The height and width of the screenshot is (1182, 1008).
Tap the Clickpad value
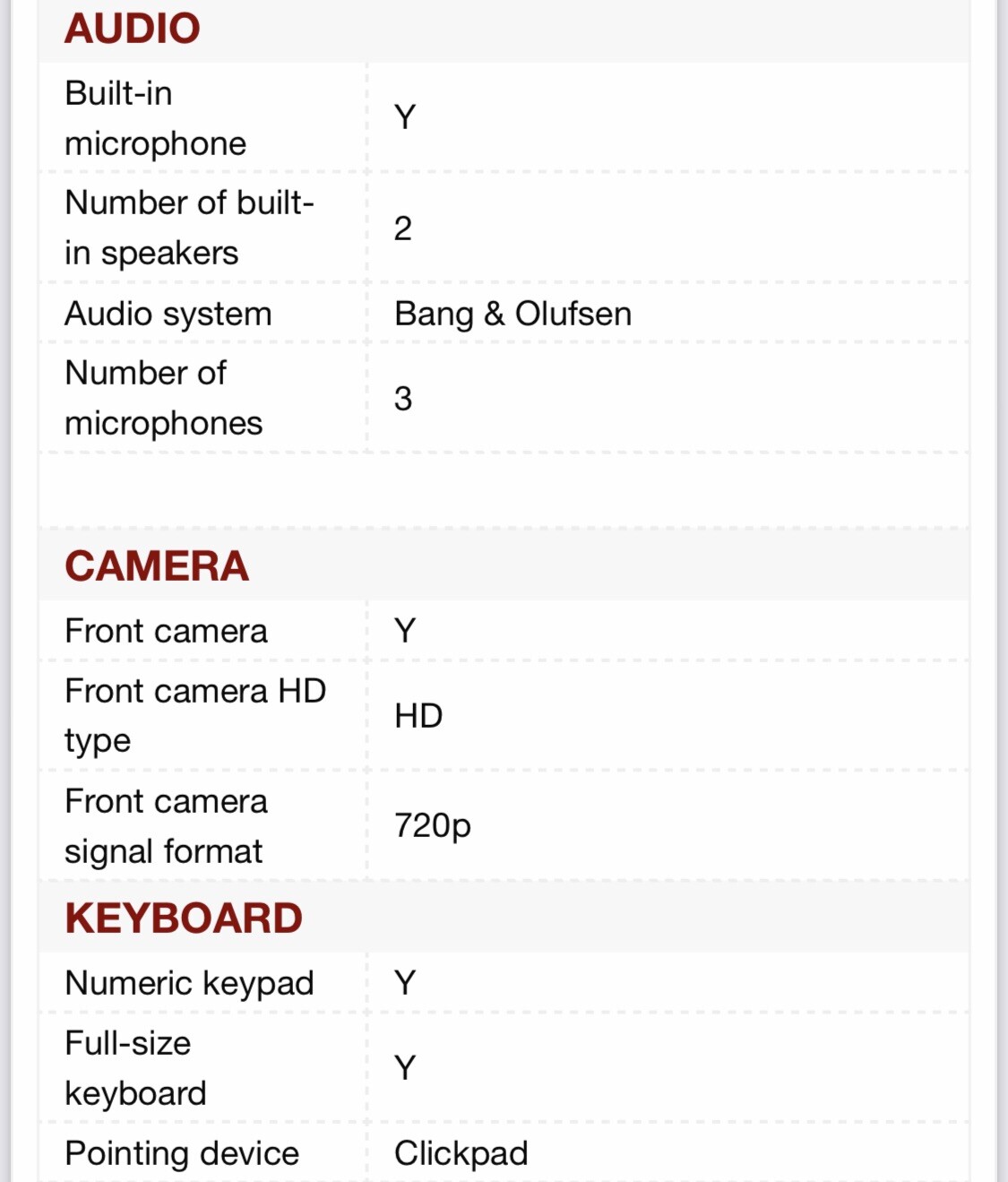click(x=461, y=1153)
